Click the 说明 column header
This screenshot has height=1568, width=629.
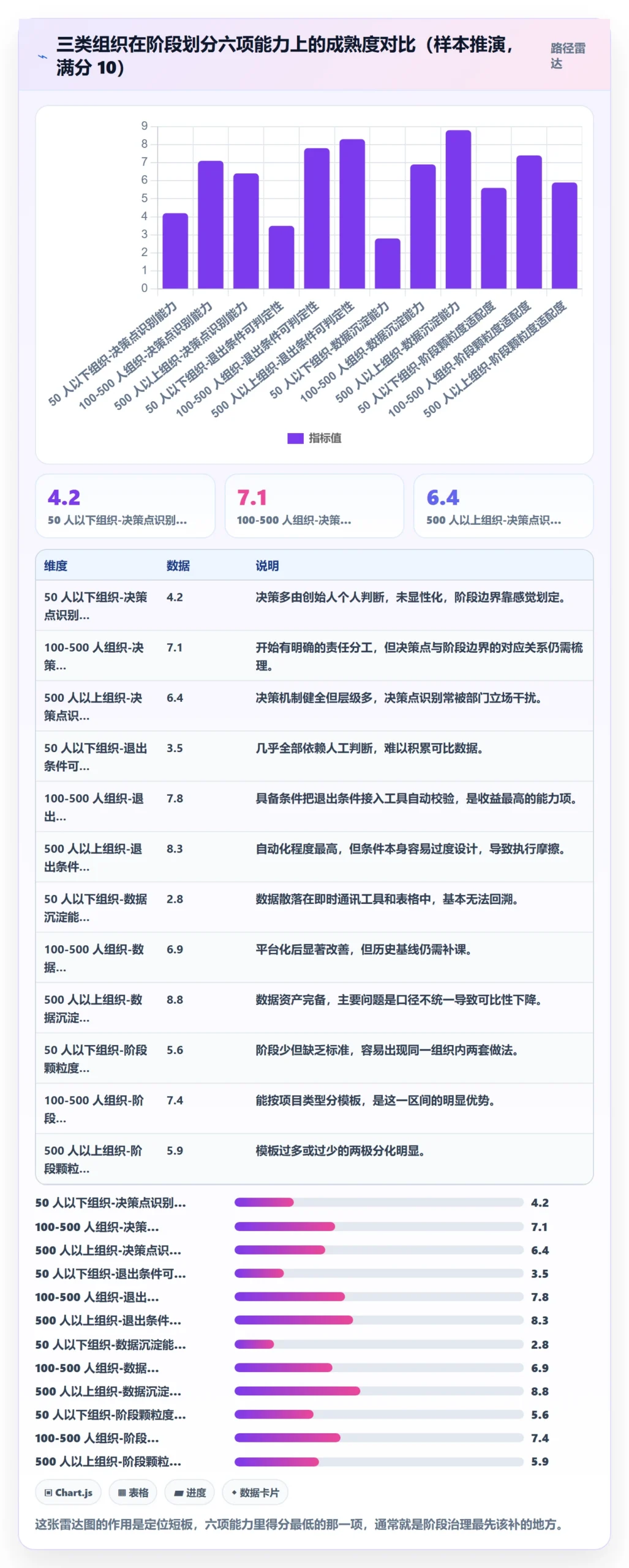tap(267, 565)
